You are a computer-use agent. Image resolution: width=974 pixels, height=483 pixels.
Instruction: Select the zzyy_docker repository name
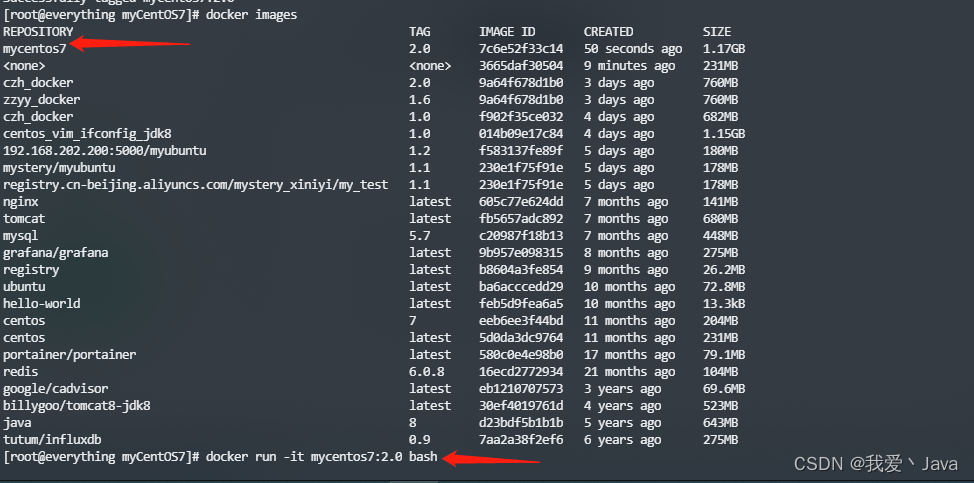click(x=42, y=99)
